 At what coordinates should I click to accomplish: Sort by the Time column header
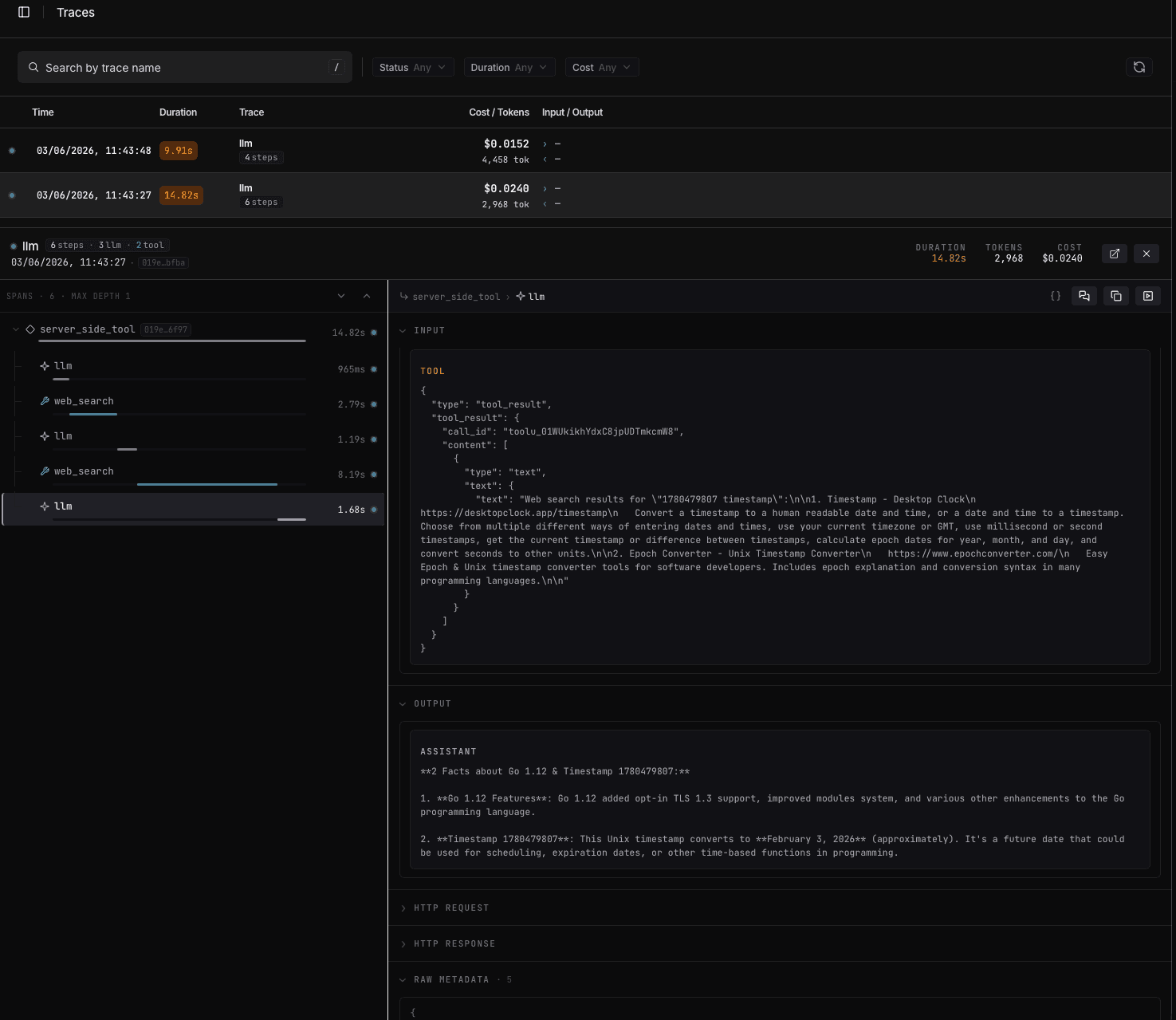pos(43,112)
